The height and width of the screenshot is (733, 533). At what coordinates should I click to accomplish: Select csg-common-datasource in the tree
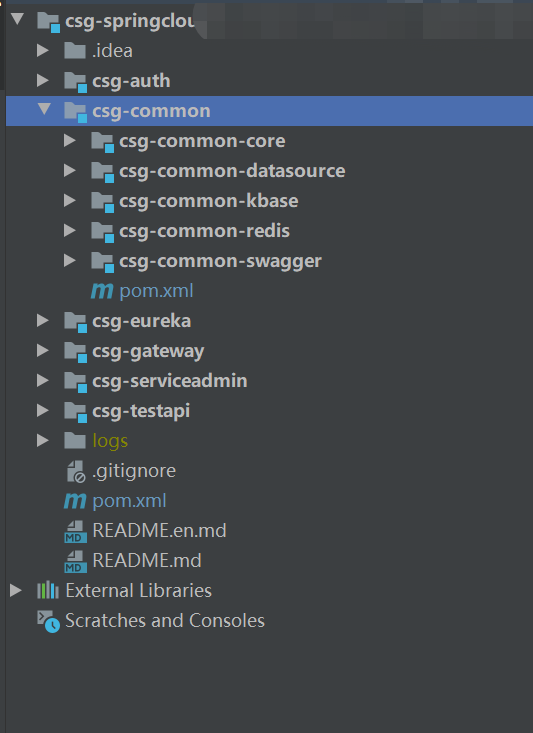pyautogui.click(x=232, y=171)
